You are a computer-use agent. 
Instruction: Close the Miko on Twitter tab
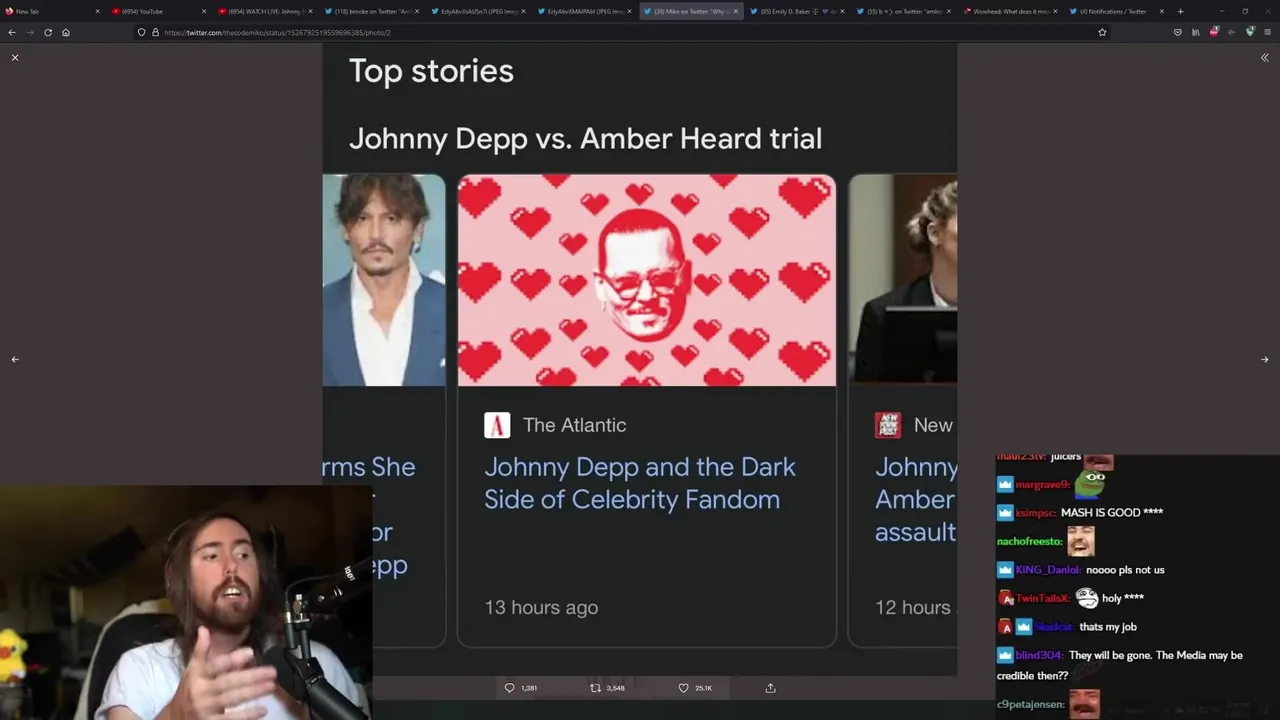click(736, 11)
